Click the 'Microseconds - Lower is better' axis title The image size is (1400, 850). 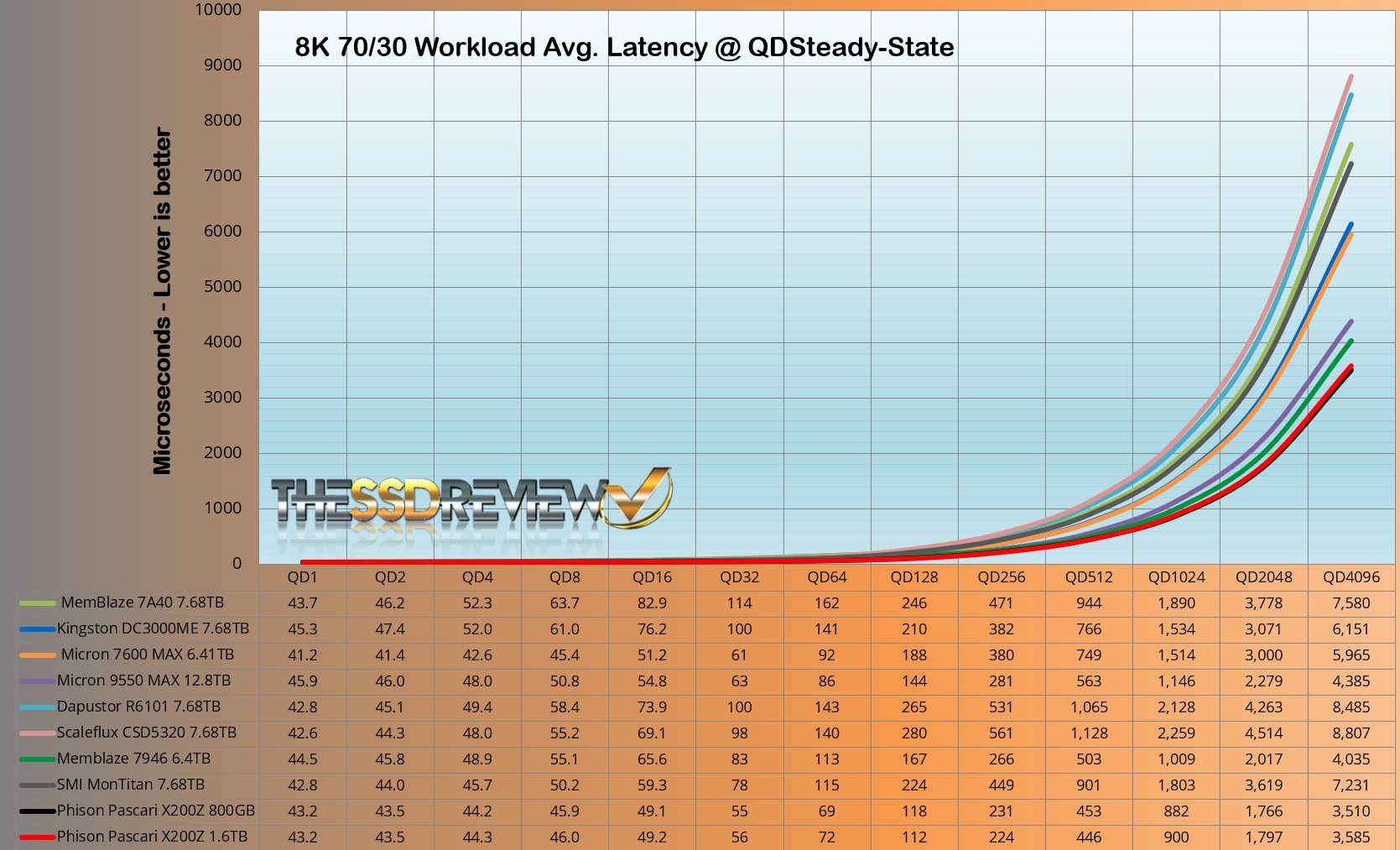(162, 301)
